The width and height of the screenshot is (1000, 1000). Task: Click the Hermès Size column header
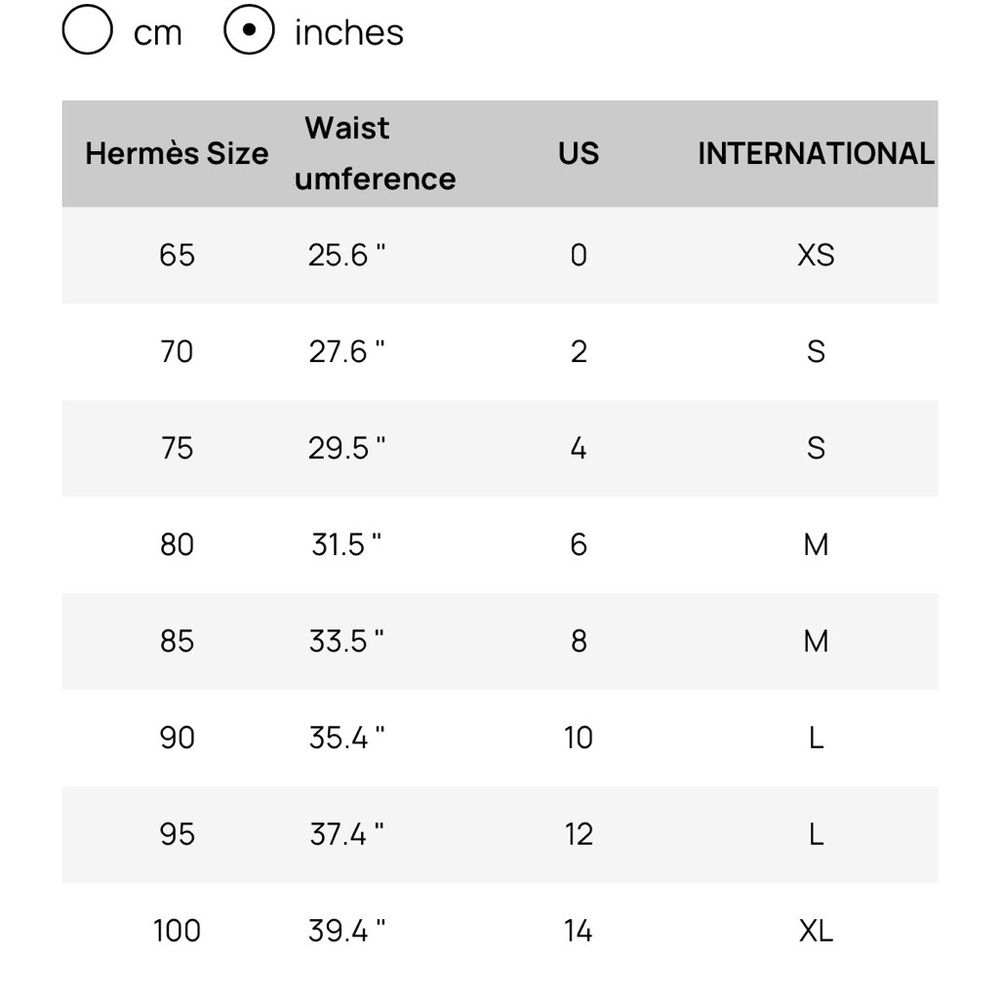pyautogui.click(x=177, y=154)
